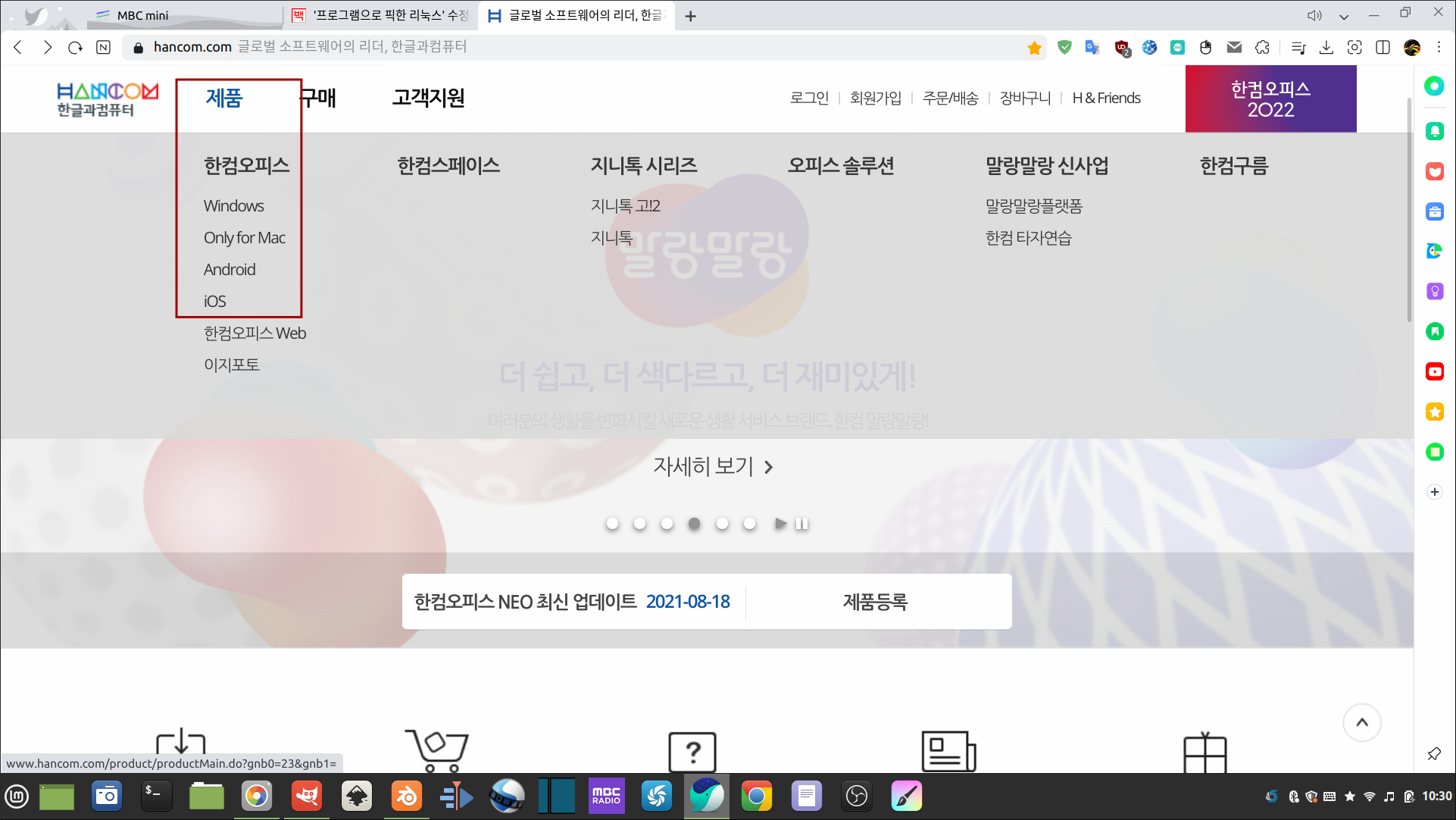Select the second carousel dot

pyautogui.click(x=640, y=524)
